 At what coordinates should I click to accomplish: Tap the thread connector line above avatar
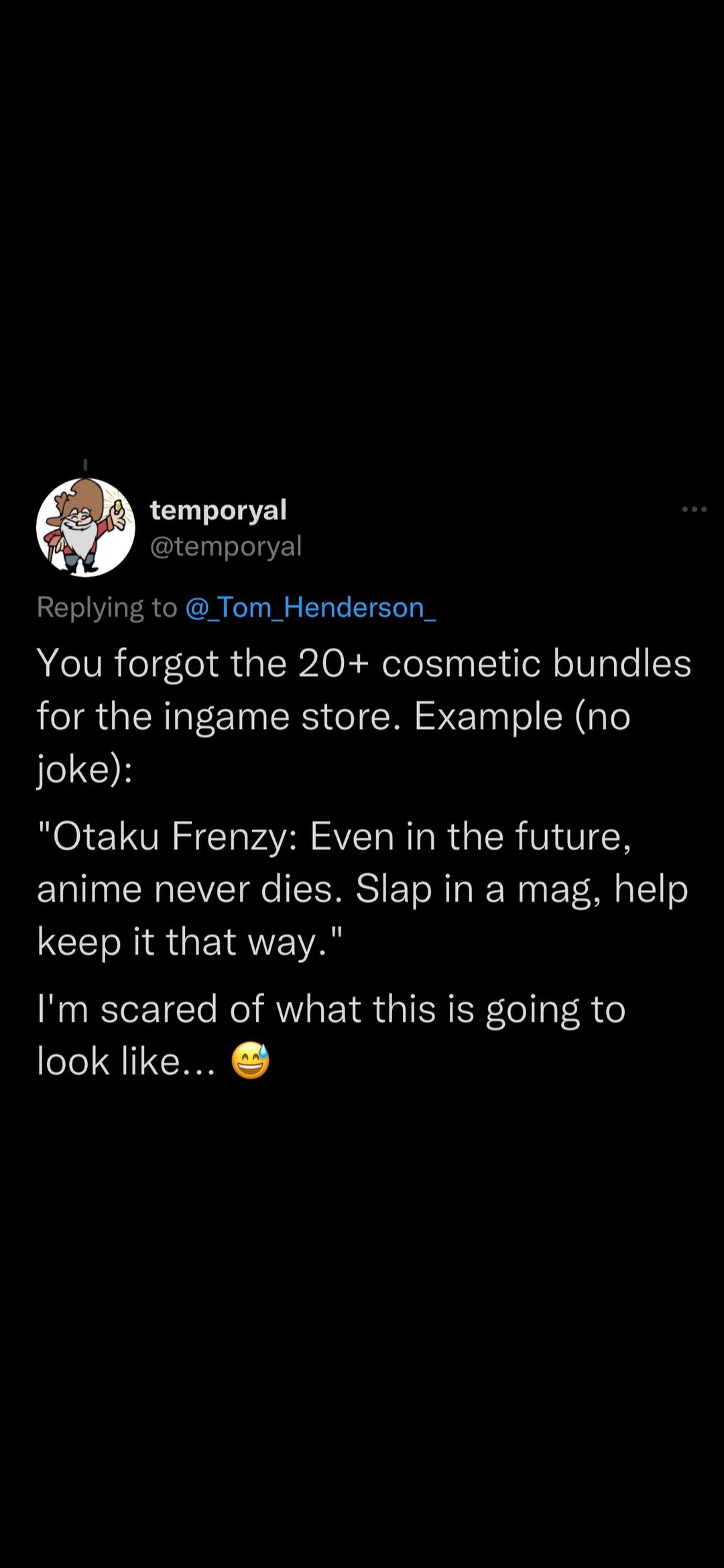click(x=85, y=464)
